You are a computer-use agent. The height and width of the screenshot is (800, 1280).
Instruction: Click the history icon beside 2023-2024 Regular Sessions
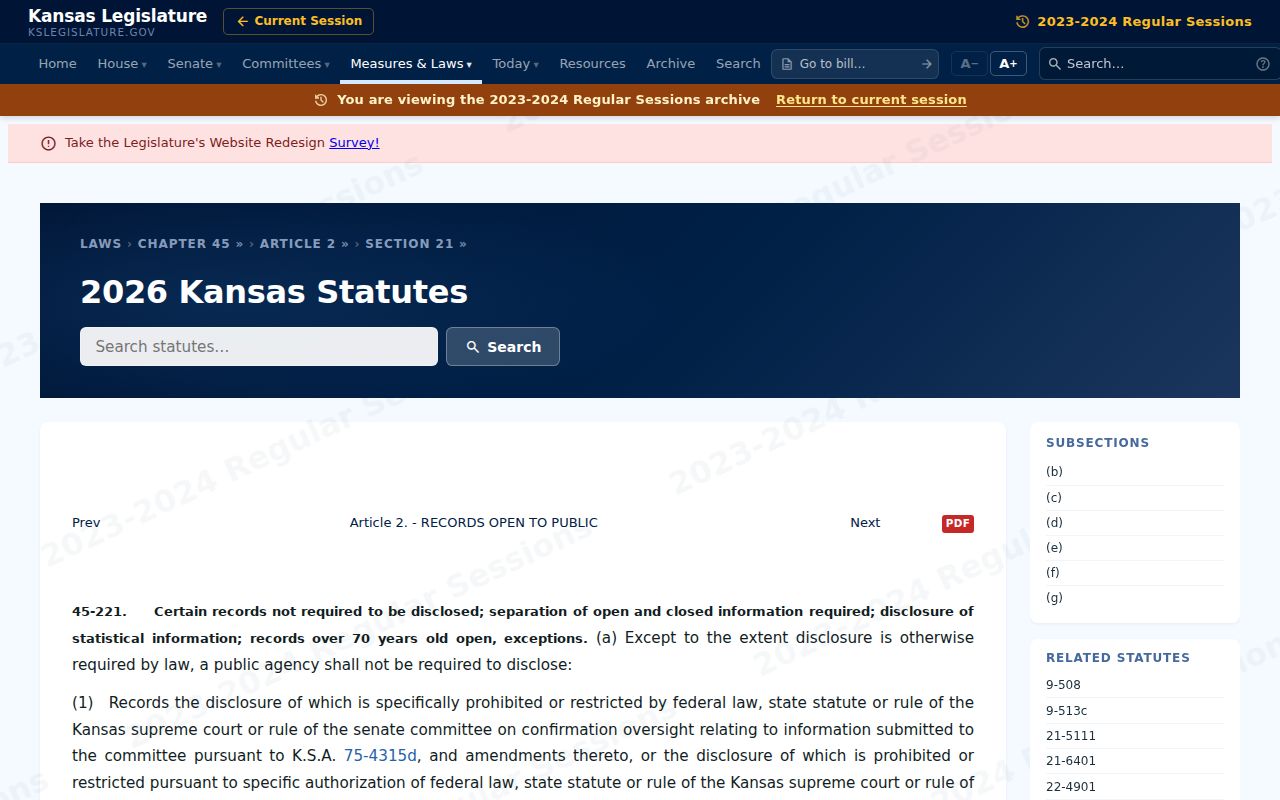tap(1022, 21)
